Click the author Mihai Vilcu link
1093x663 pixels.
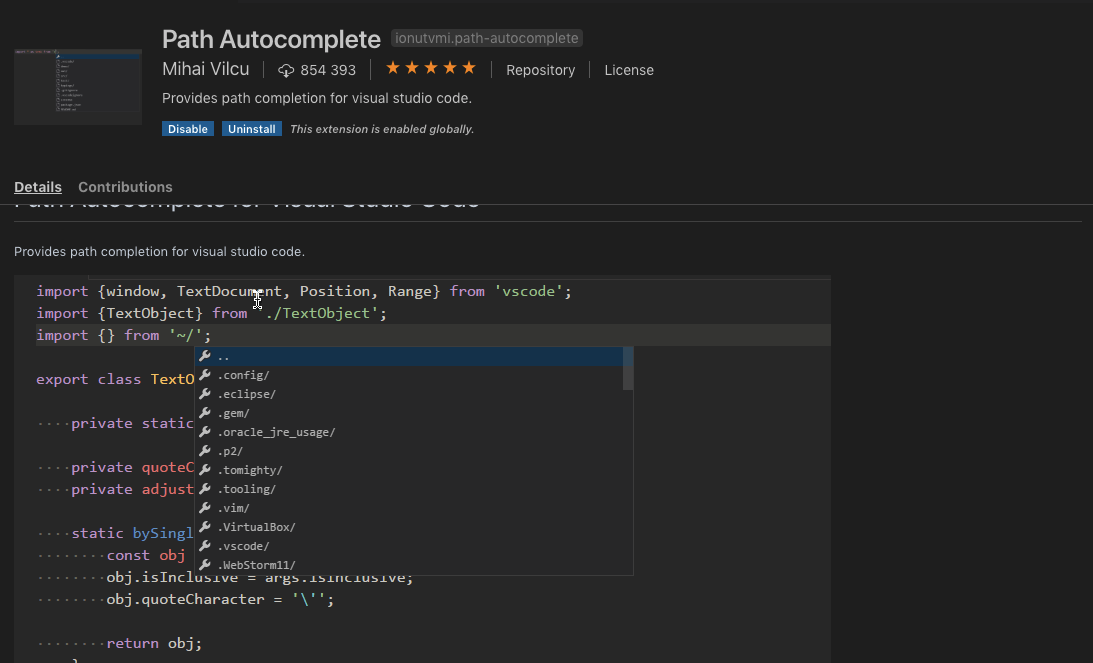pyautogui.click(x=205, y=69)
